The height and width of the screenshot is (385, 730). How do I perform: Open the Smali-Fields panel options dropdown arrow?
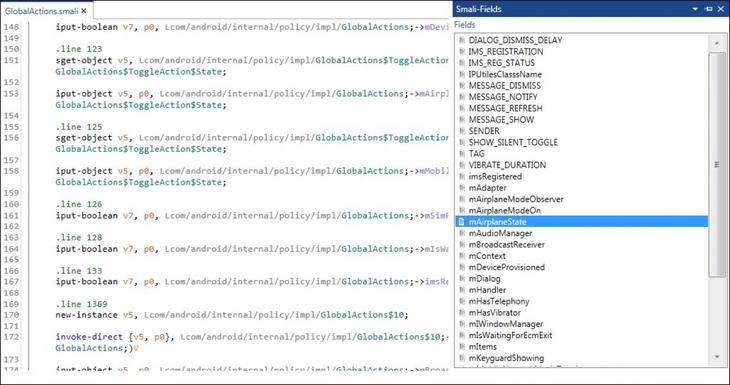point(696,9)
